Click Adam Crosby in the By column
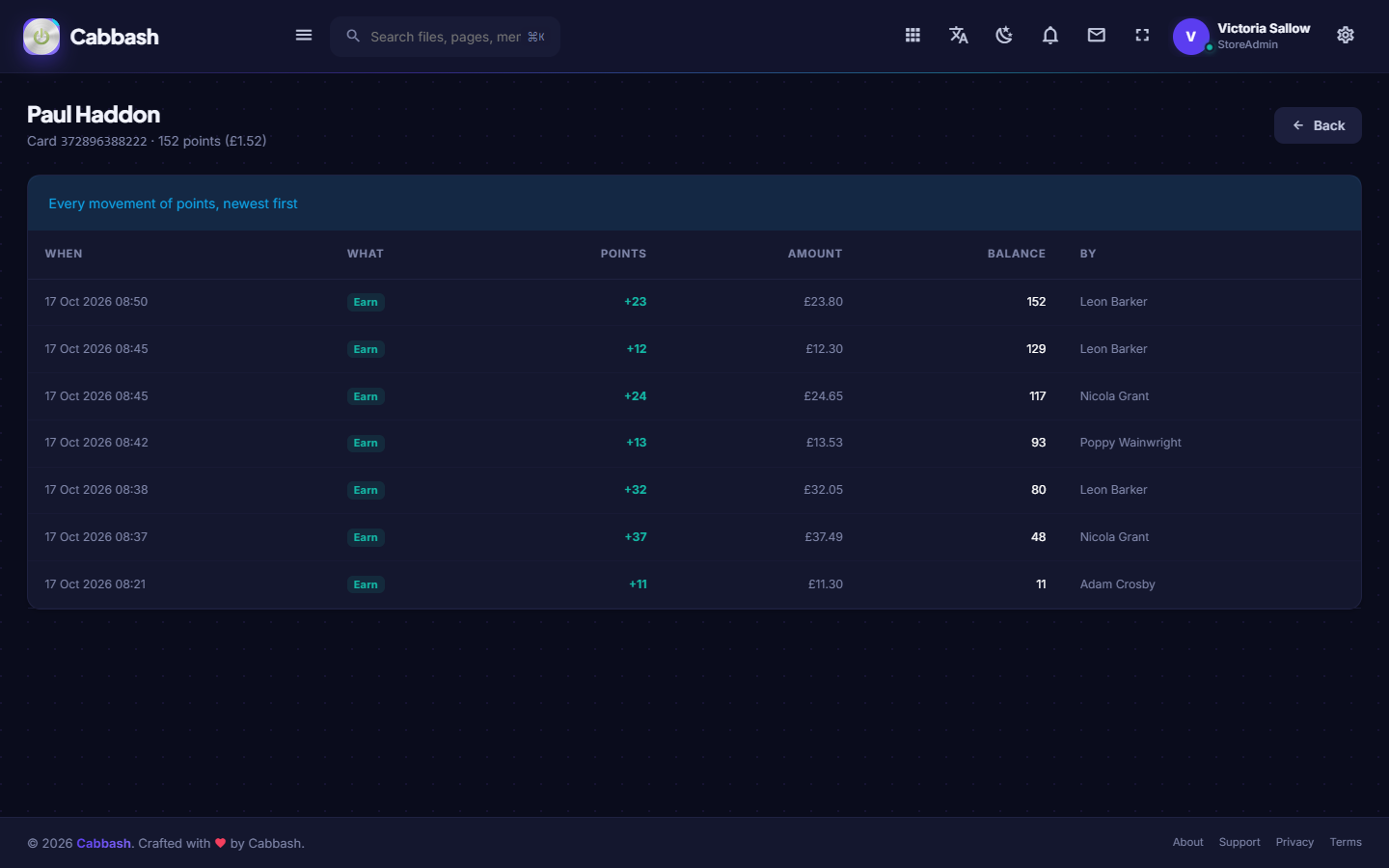This screenshot has width=1389, height=868. click(1117, 584)
